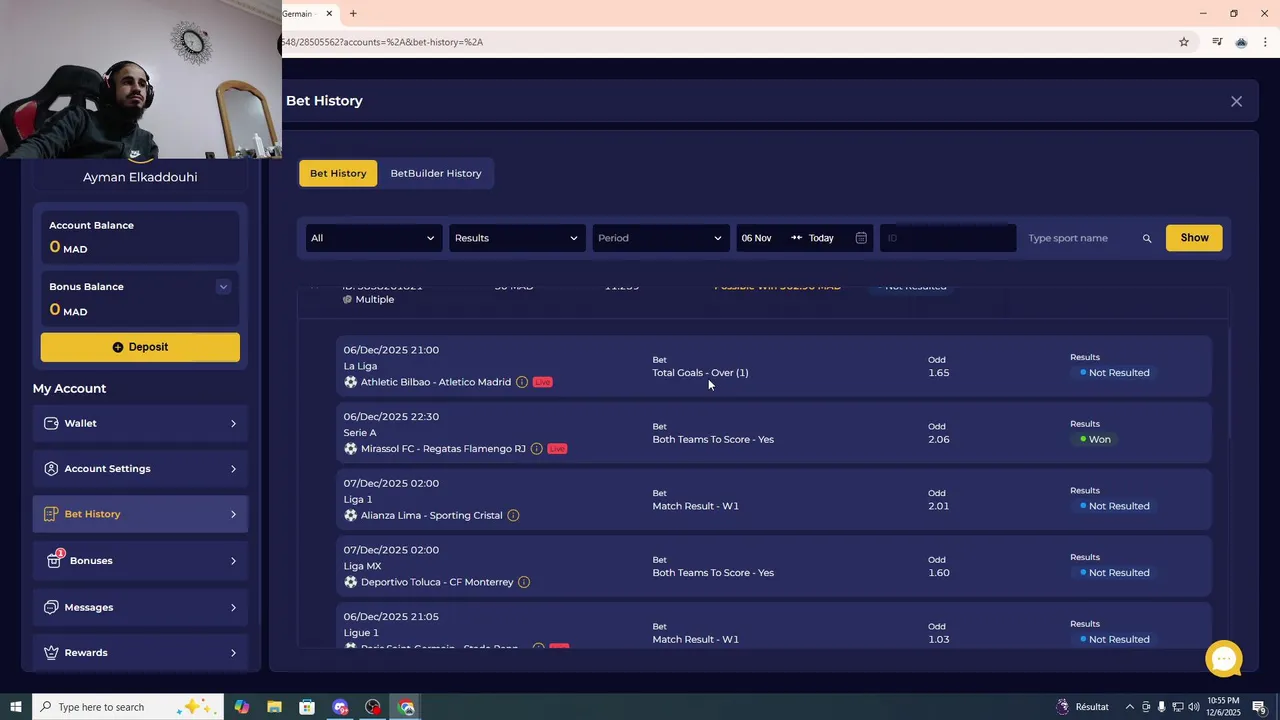Viewport: 1280px width, 720px height.
Task: Expand the Account Settings row arrow
Action: point(233,468)
